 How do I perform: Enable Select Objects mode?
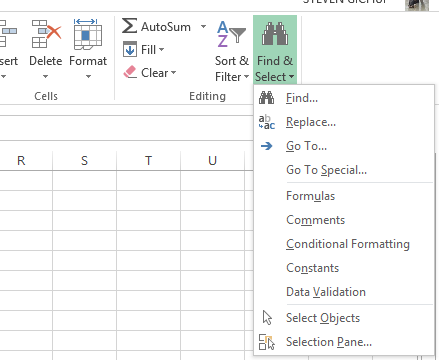(x=344, y=318)
